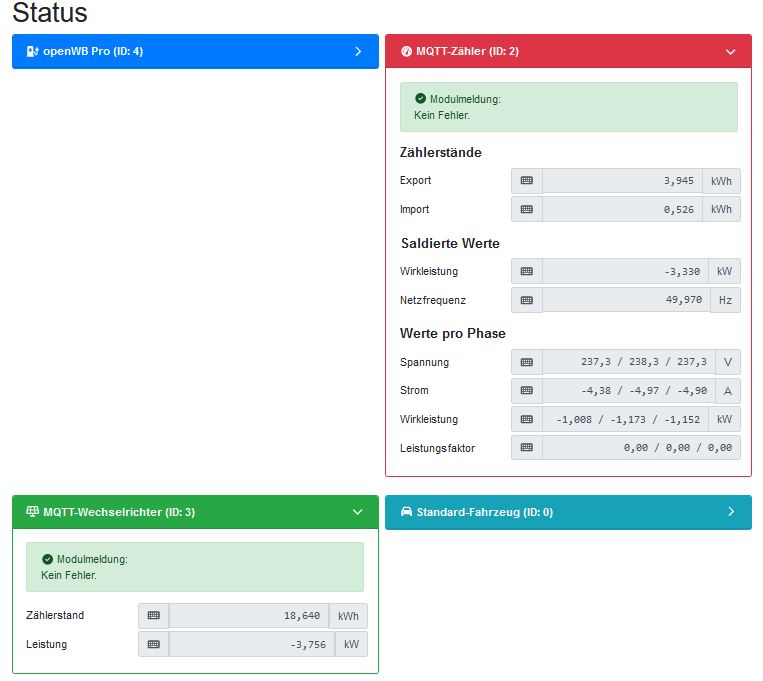Click the solar panel icon beside MQTT-Wechselrichter
Screen dimensions: 763x681
coord(33,512)
